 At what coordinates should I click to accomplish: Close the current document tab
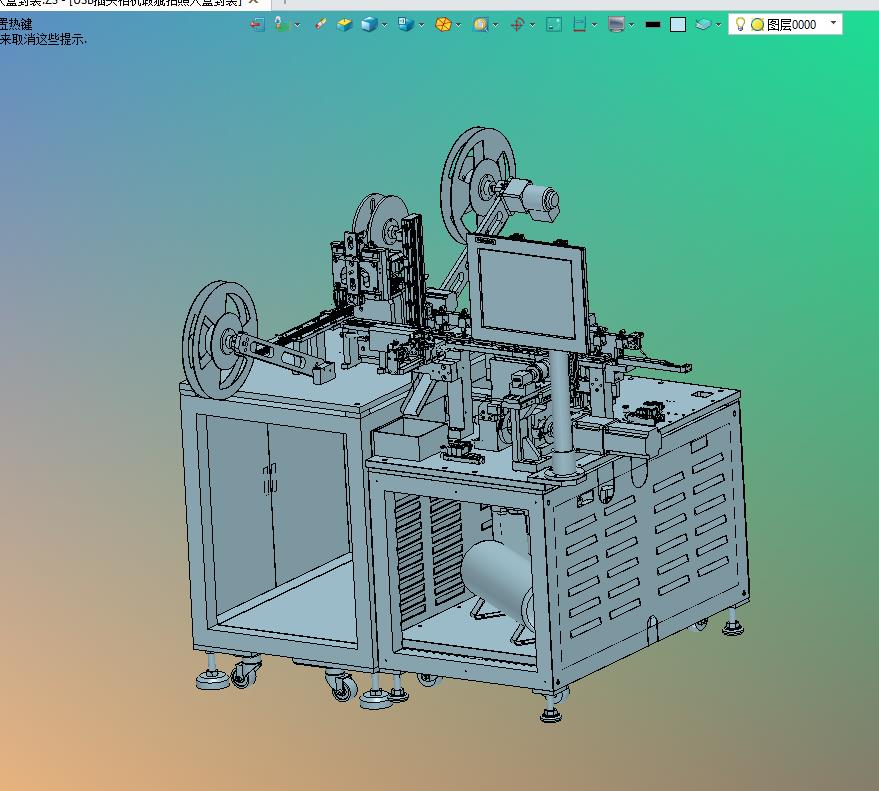[x=253, y=2]
